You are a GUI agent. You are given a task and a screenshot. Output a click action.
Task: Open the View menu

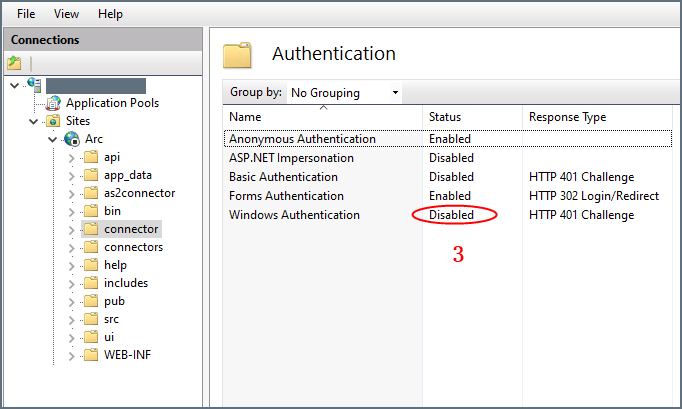tap(66, 14)
